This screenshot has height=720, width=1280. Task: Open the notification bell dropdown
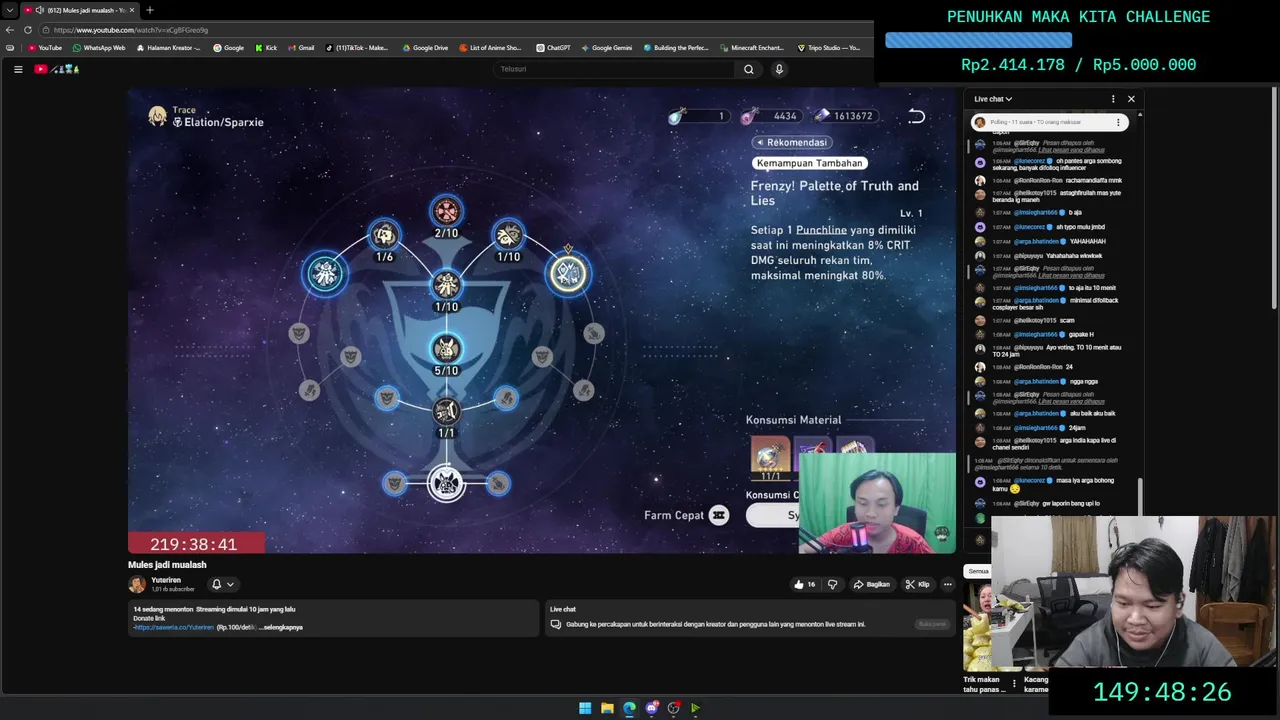tap(222, 584)
